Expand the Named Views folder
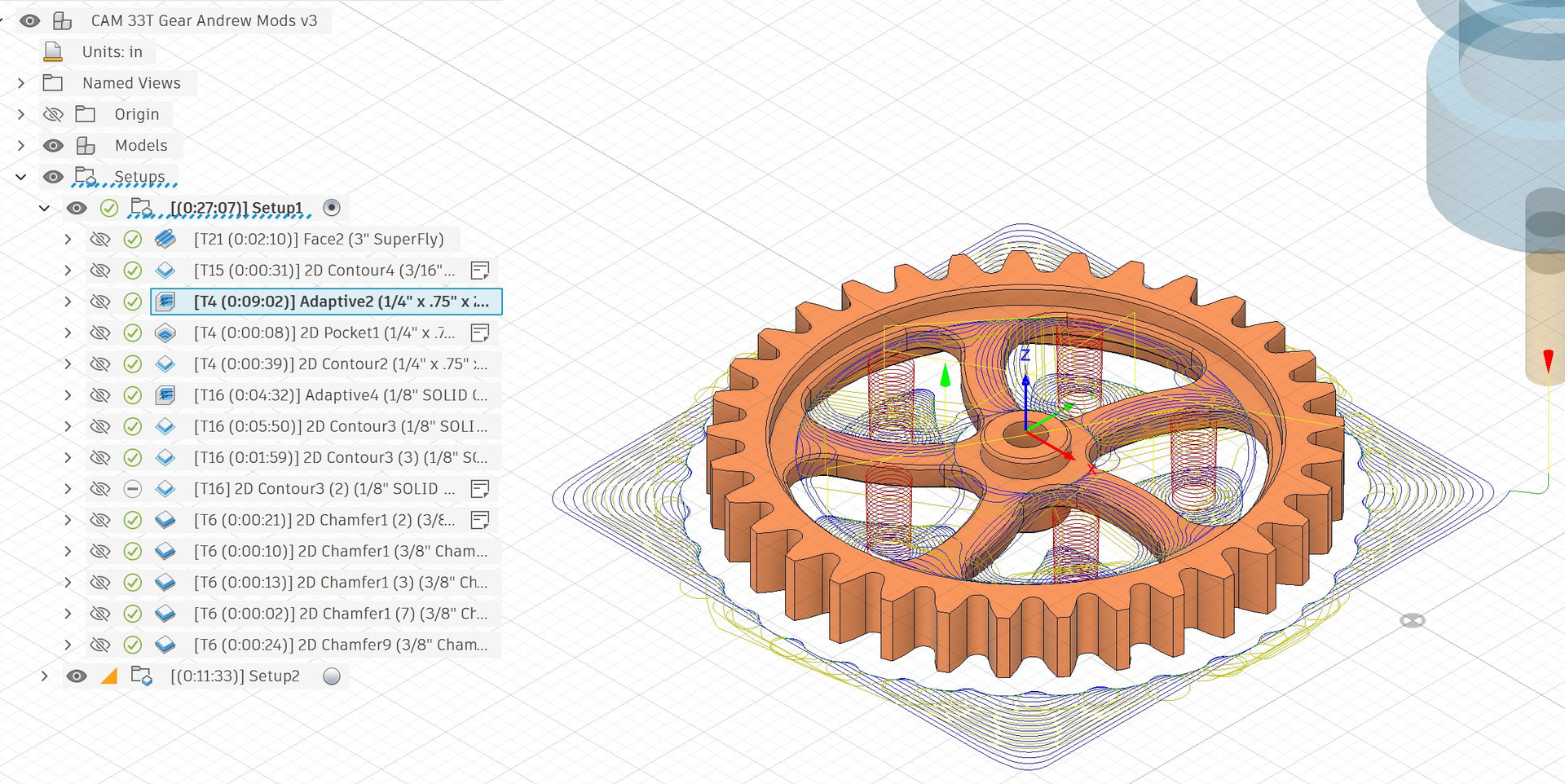Screen dimensions: 1565x784 click(x=21, y=83)
